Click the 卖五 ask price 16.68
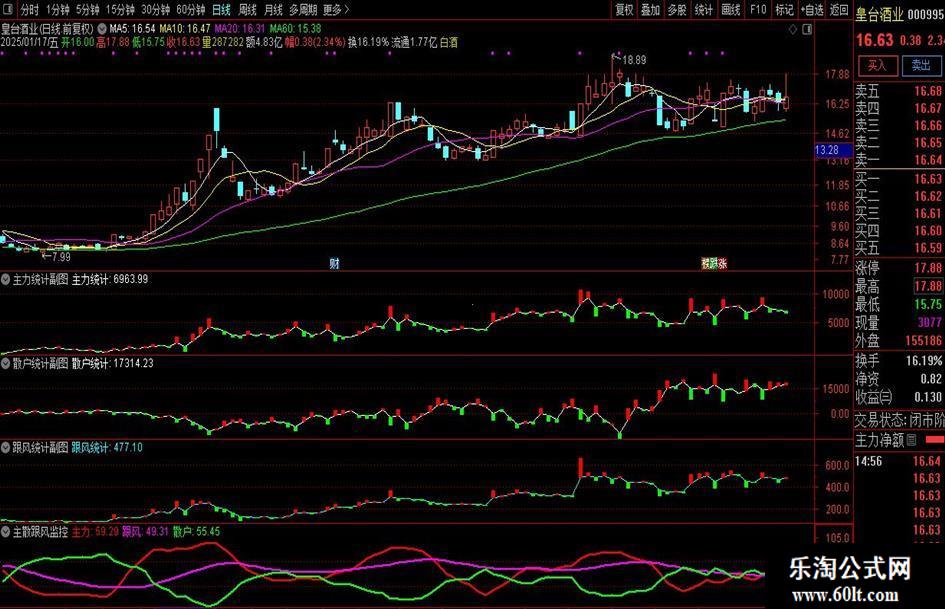The height and width of the screenshot is (609, 945). 928,91
